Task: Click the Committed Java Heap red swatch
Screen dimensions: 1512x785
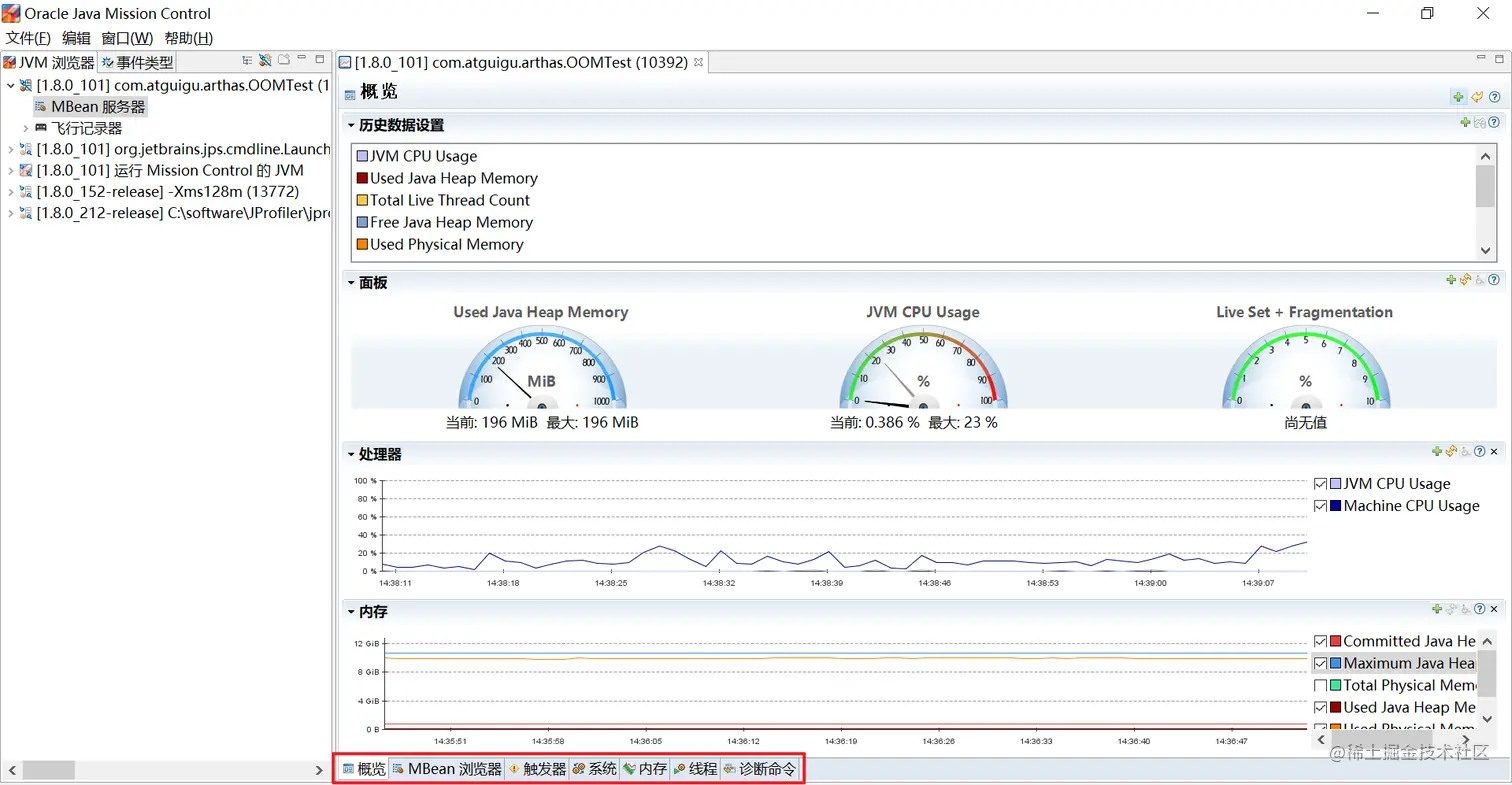Action: tap(1335, 641)
